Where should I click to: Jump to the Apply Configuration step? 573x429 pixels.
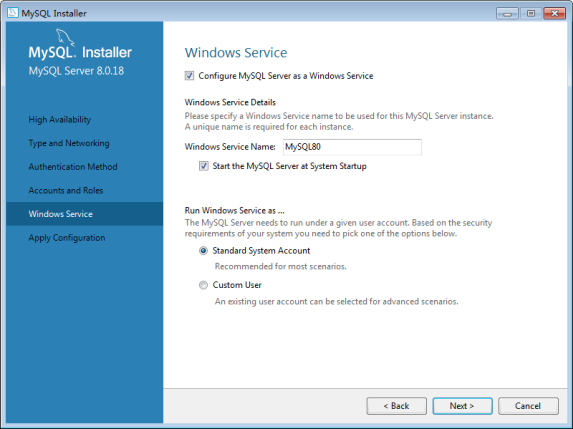(67, 238)
